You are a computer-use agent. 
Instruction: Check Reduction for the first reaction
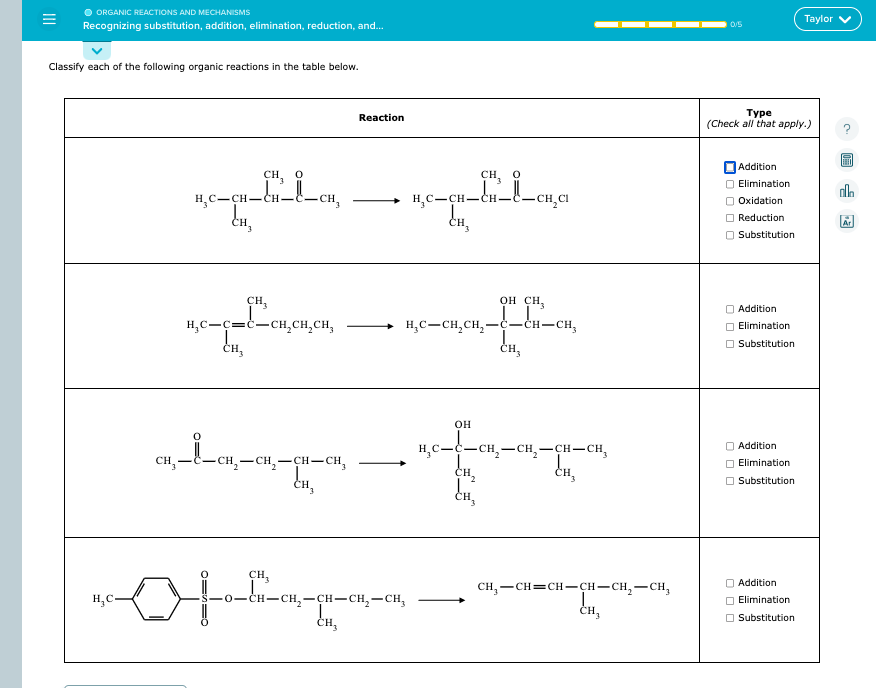point(730,217)
